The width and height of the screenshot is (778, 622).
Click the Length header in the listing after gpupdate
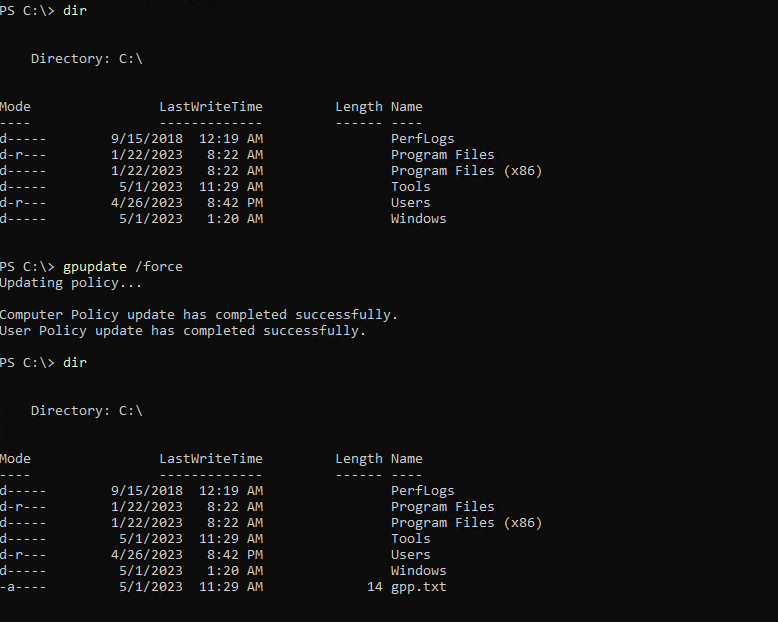[359, 459]
